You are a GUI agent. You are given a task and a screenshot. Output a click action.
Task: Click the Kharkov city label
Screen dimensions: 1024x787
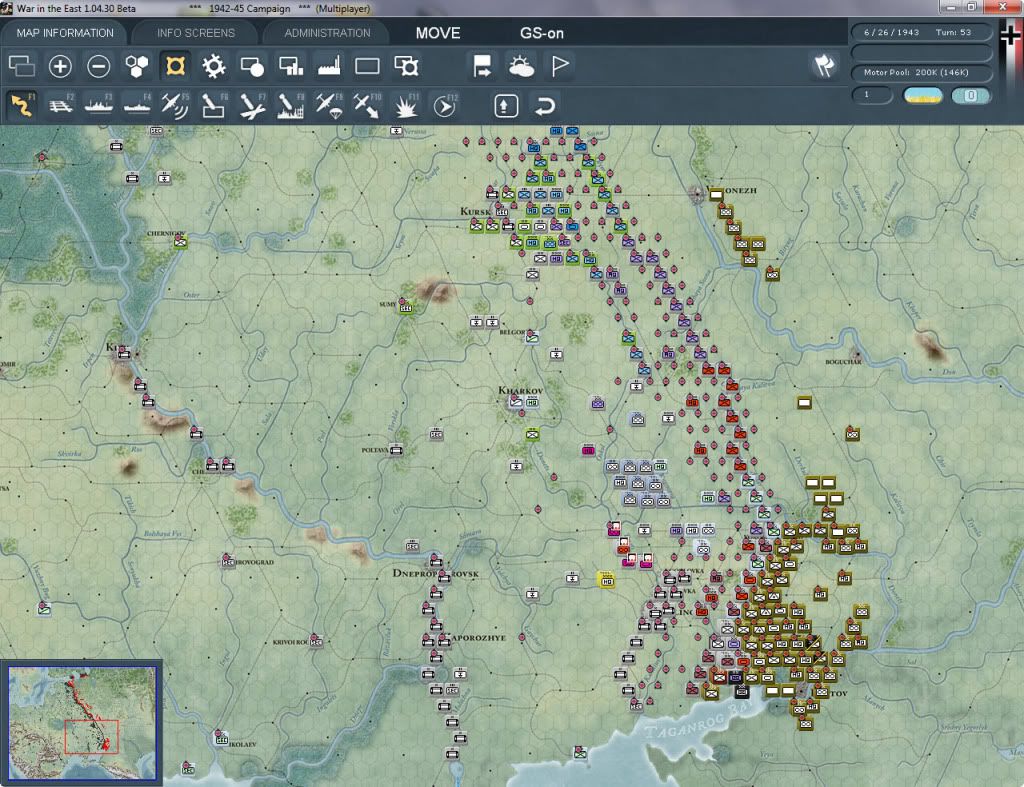pyautogui.click(x=520, y=391)
